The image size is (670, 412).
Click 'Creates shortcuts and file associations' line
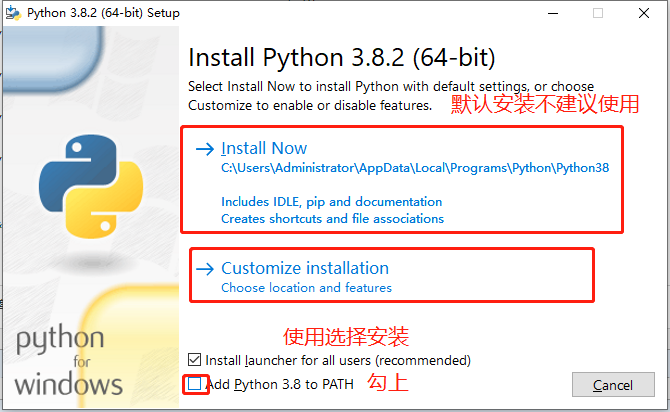click(332, 218)
